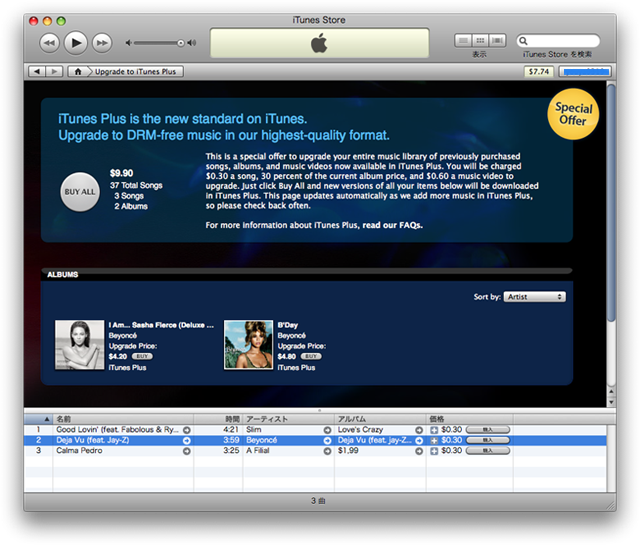Click the iTunes Store search field
640x545 pixels.
point(558,41)
